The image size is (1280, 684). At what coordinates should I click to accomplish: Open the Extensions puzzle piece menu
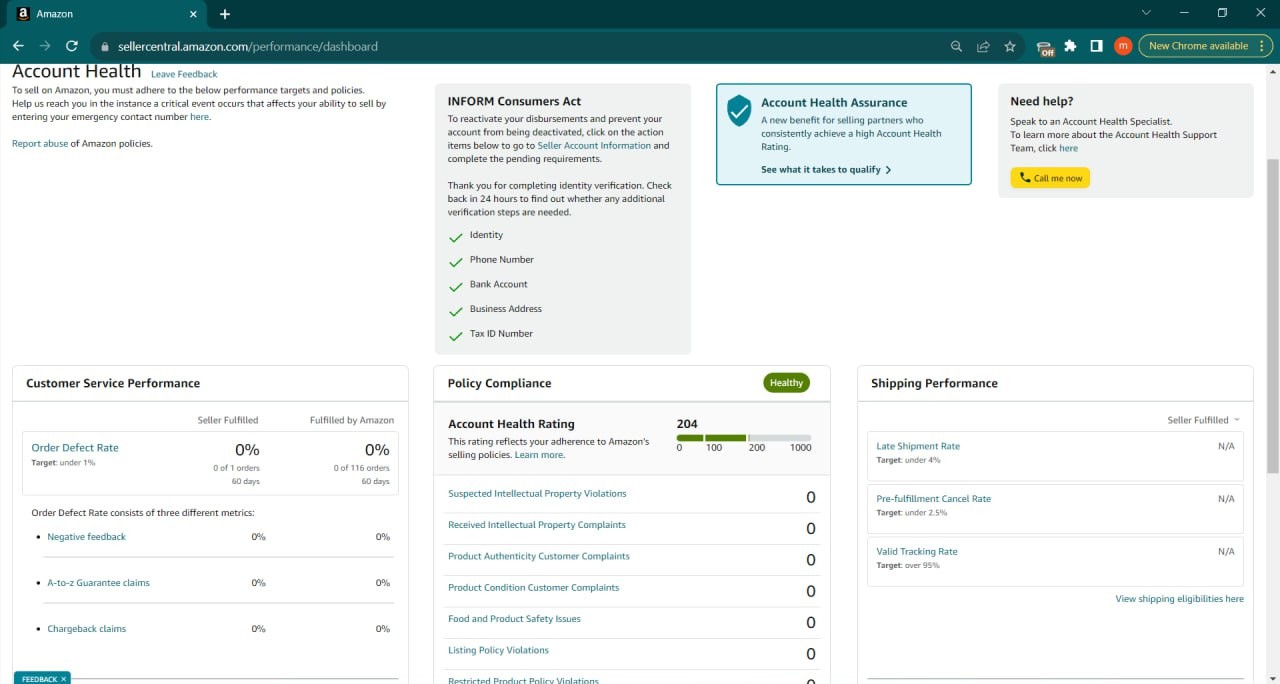[x=1071, y=46]
